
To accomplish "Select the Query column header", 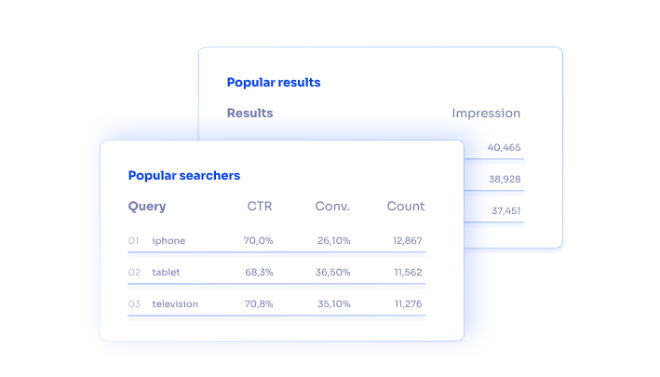I will click(147, 206).
